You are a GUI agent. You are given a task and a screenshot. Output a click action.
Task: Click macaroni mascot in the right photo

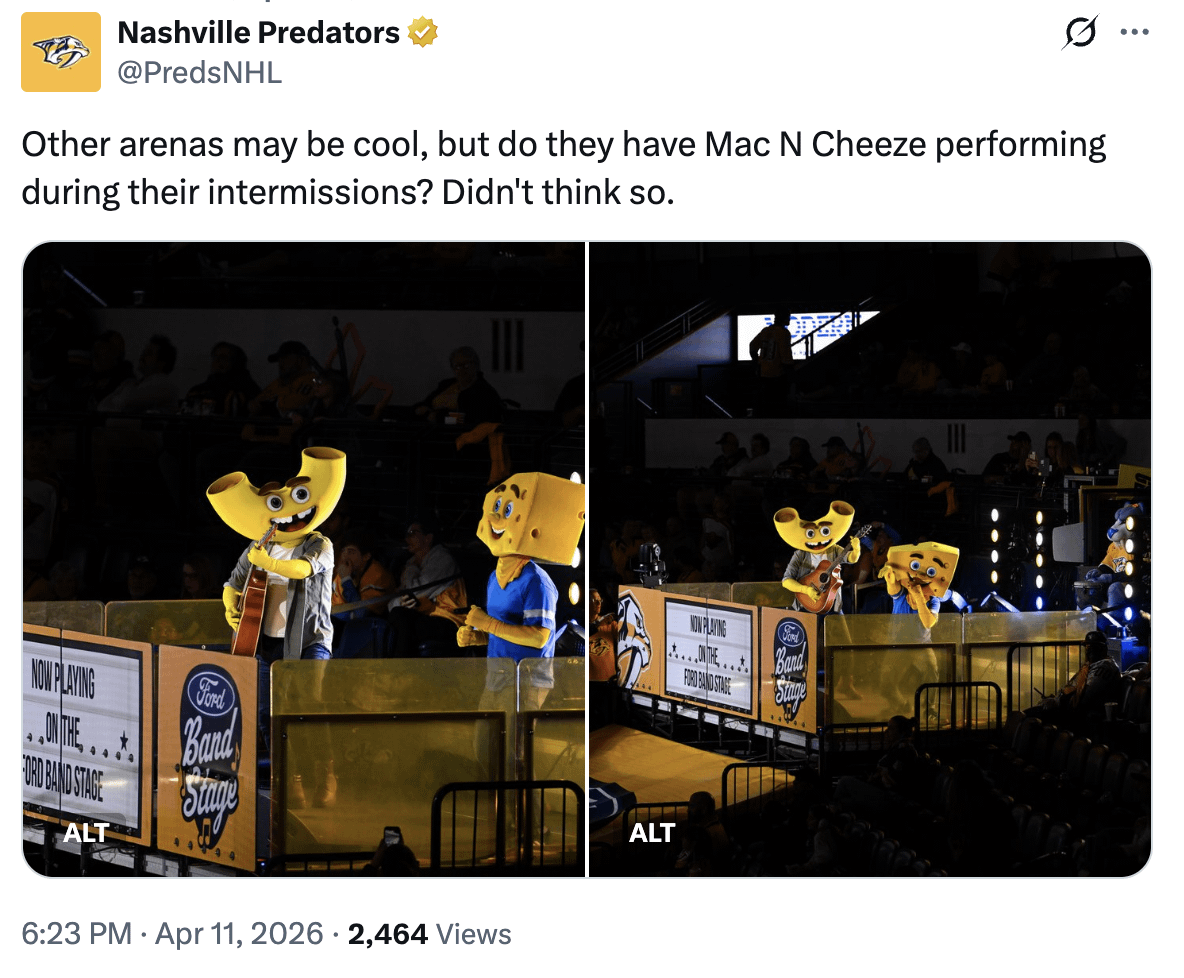tap(817, 550)
